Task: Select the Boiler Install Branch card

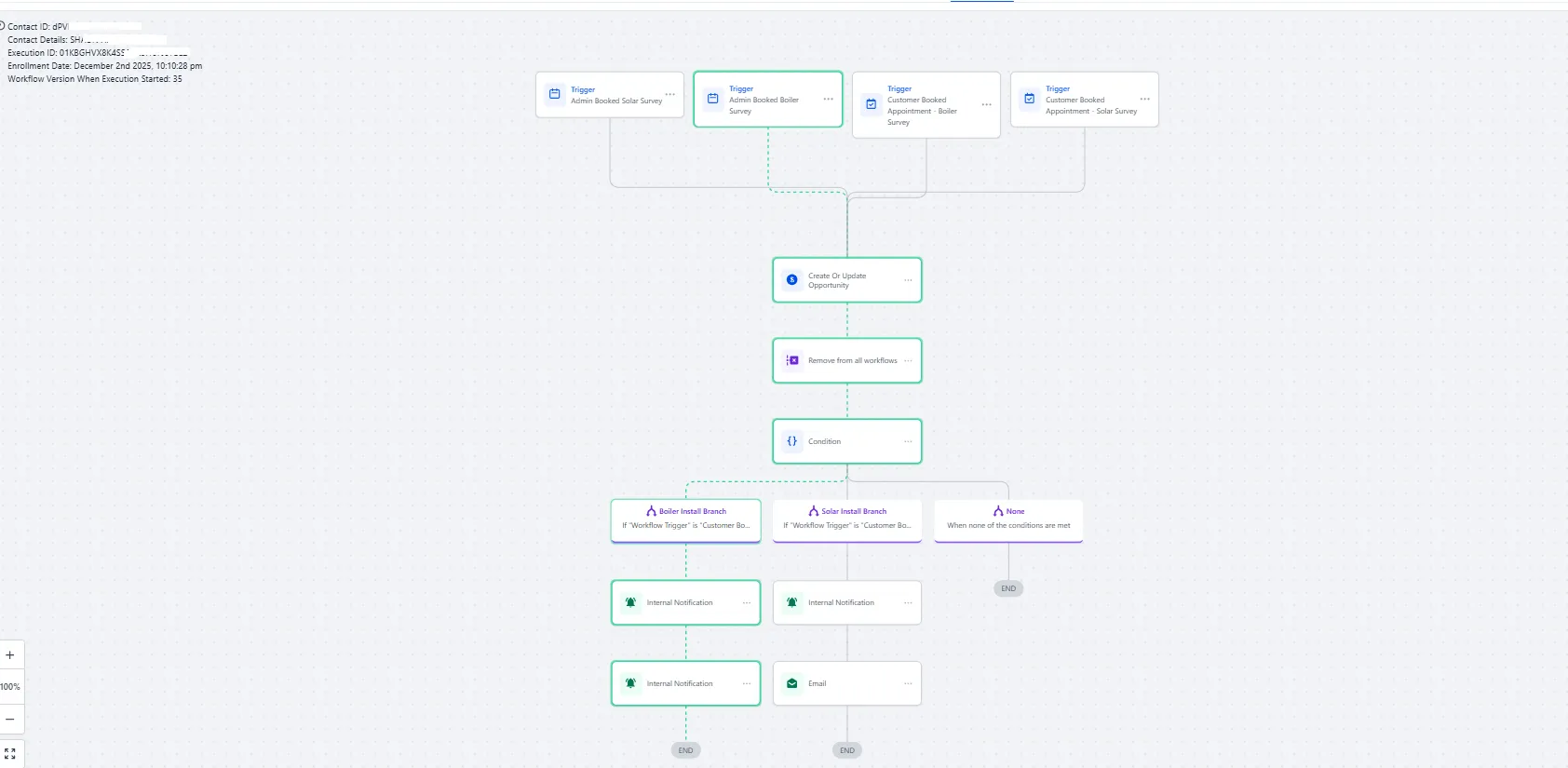Action: (x=686, y=520)
